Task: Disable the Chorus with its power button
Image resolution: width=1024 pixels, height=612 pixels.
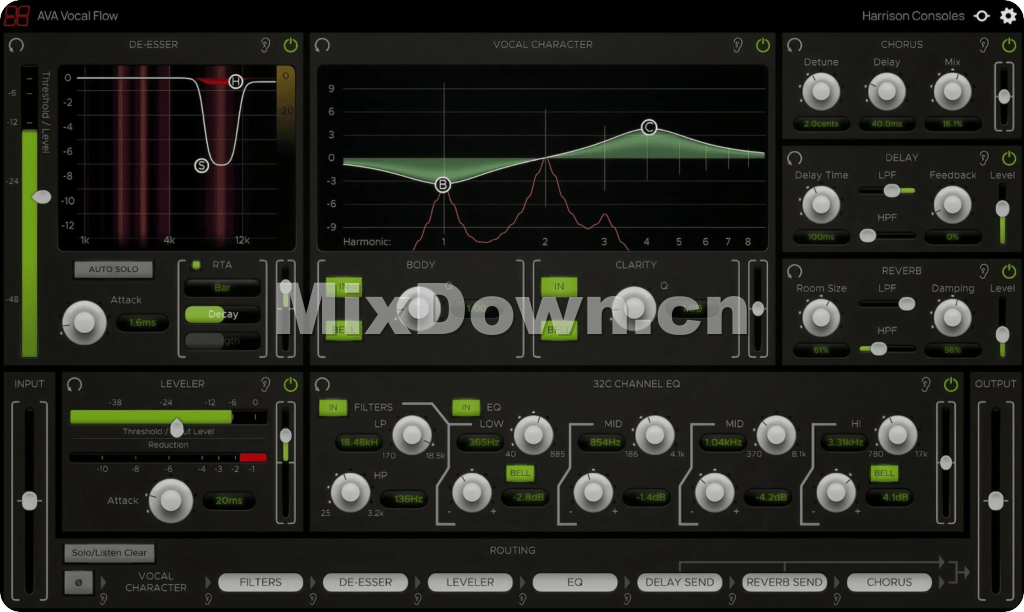Action: click(x=1009, y=44)
